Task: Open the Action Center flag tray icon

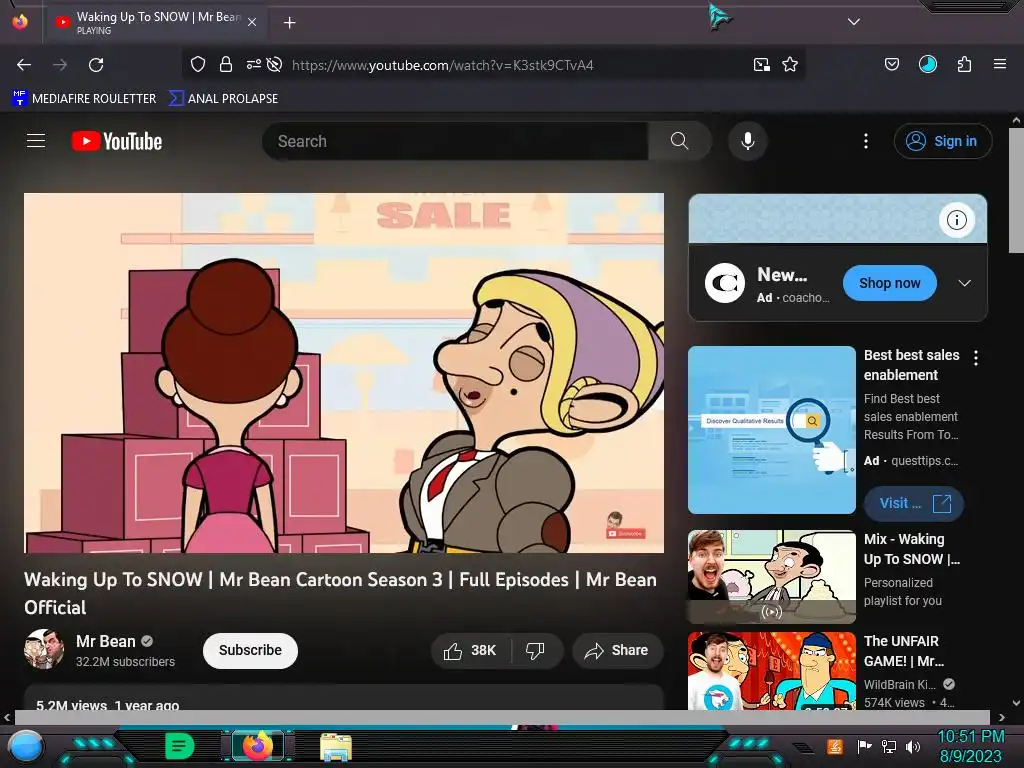Action: [865, 746]
